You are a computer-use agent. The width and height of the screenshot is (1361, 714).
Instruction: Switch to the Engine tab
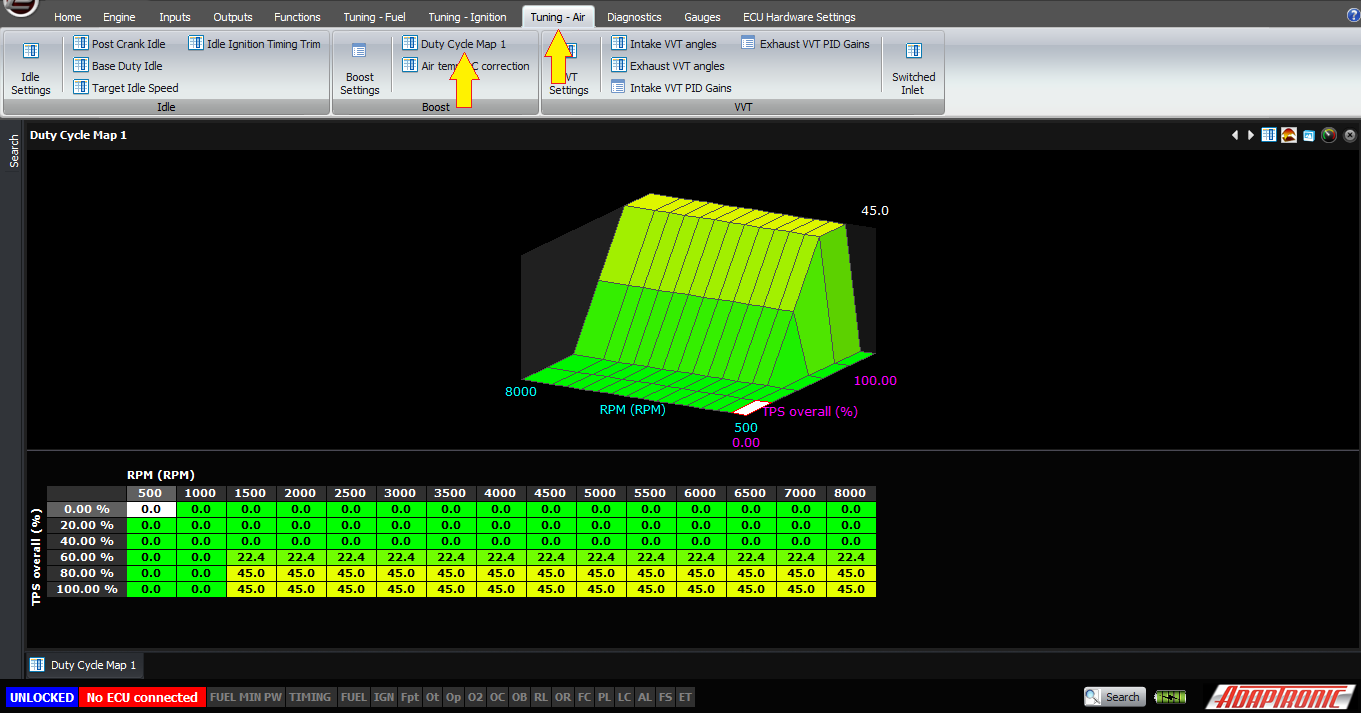119,17
